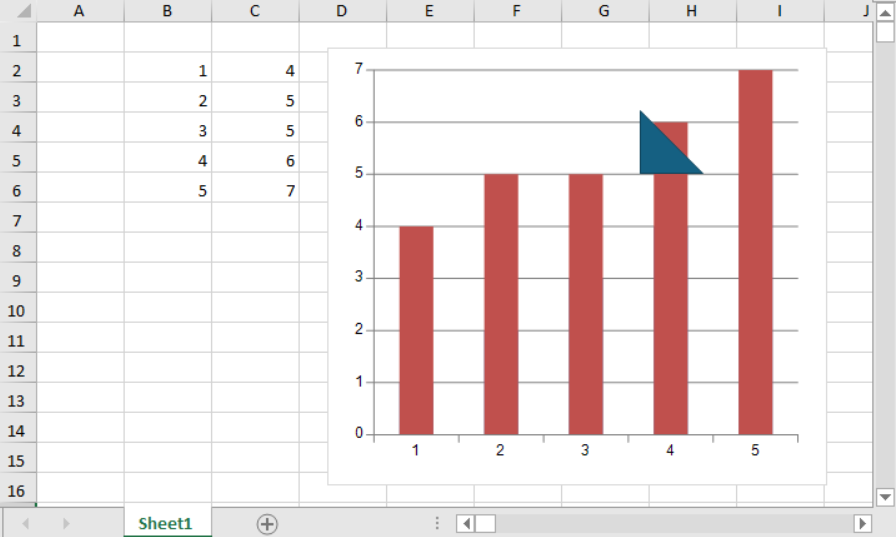Image resolution: width=896 pixels, height=537 pixels.
Task: Click horizontal scrollbar left arrow
Action: click(x=465, y=524)
